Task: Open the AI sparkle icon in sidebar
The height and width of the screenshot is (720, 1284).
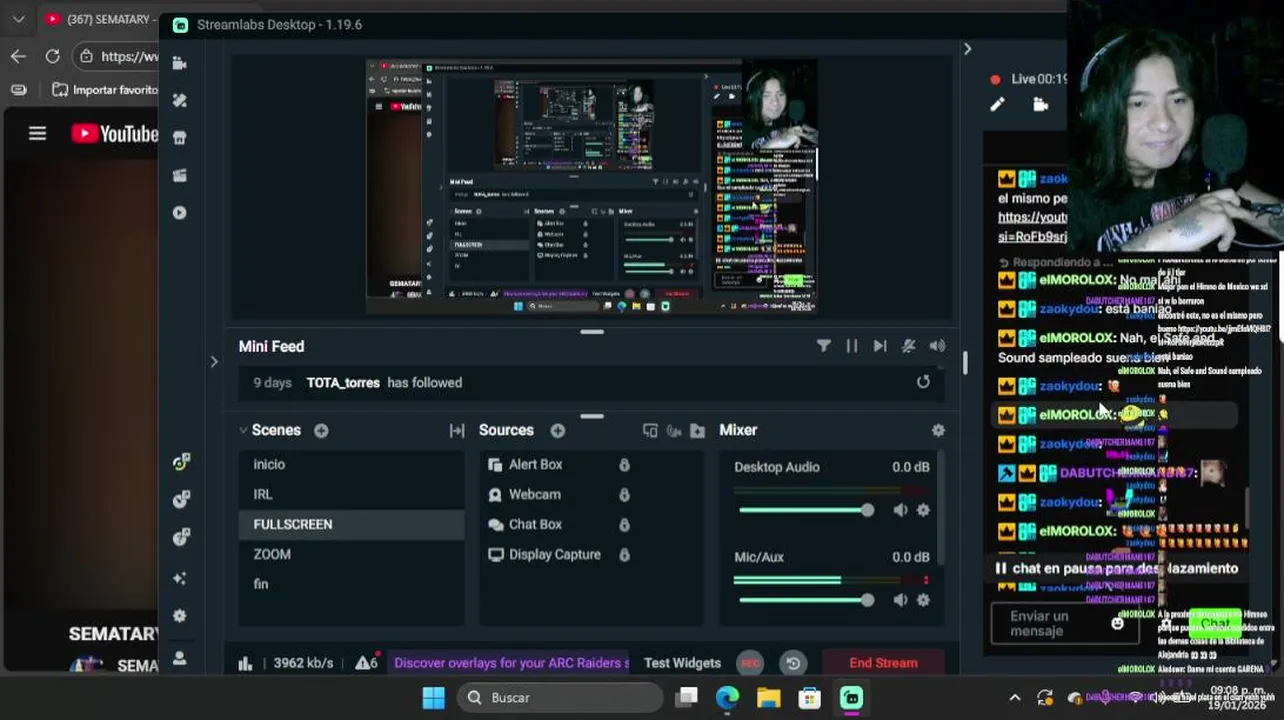Action: pyautogui.click(x=179, y=578)
